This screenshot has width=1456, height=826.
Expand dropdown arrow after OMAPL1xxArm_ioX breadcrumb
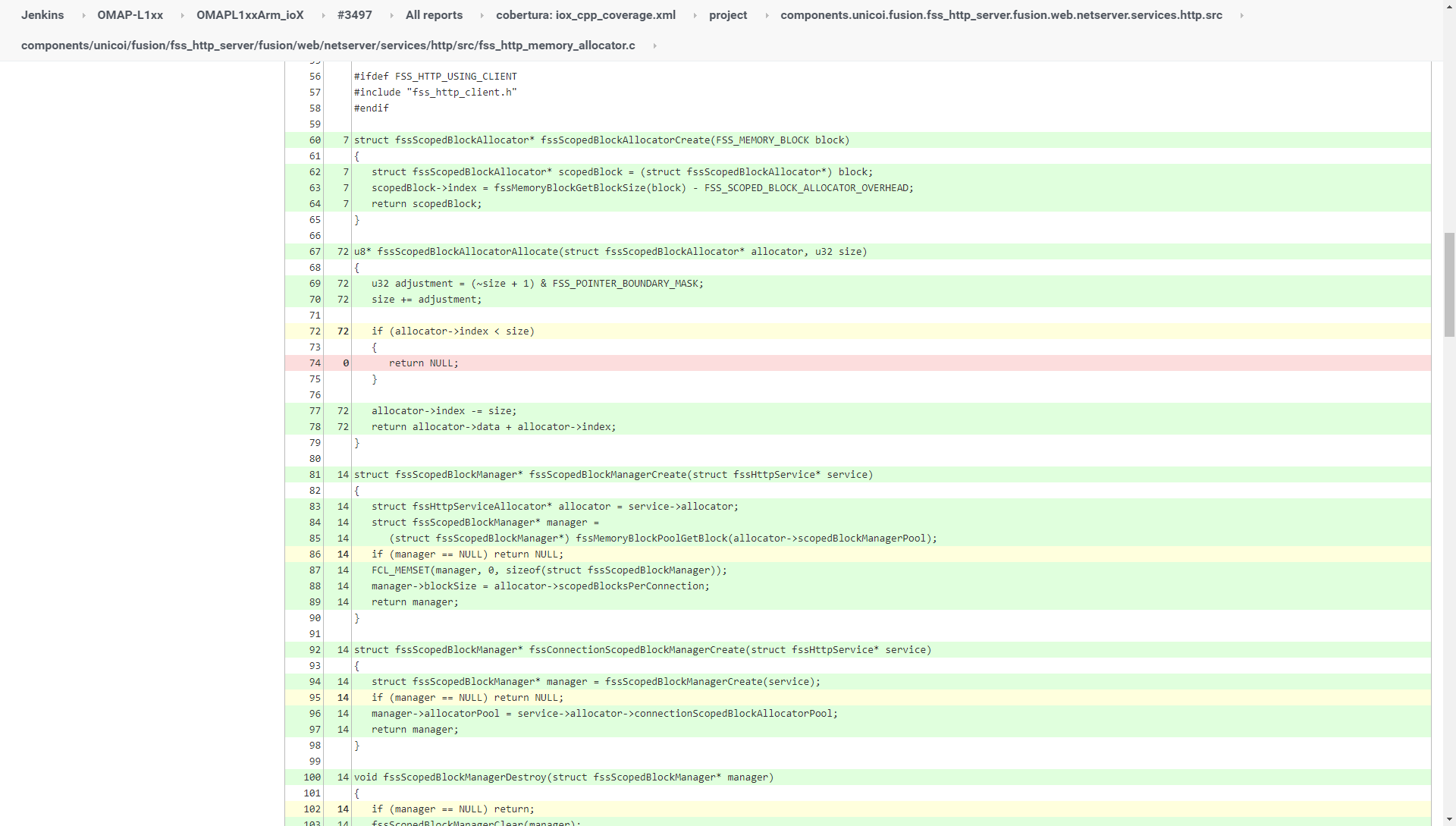(323, 15)
